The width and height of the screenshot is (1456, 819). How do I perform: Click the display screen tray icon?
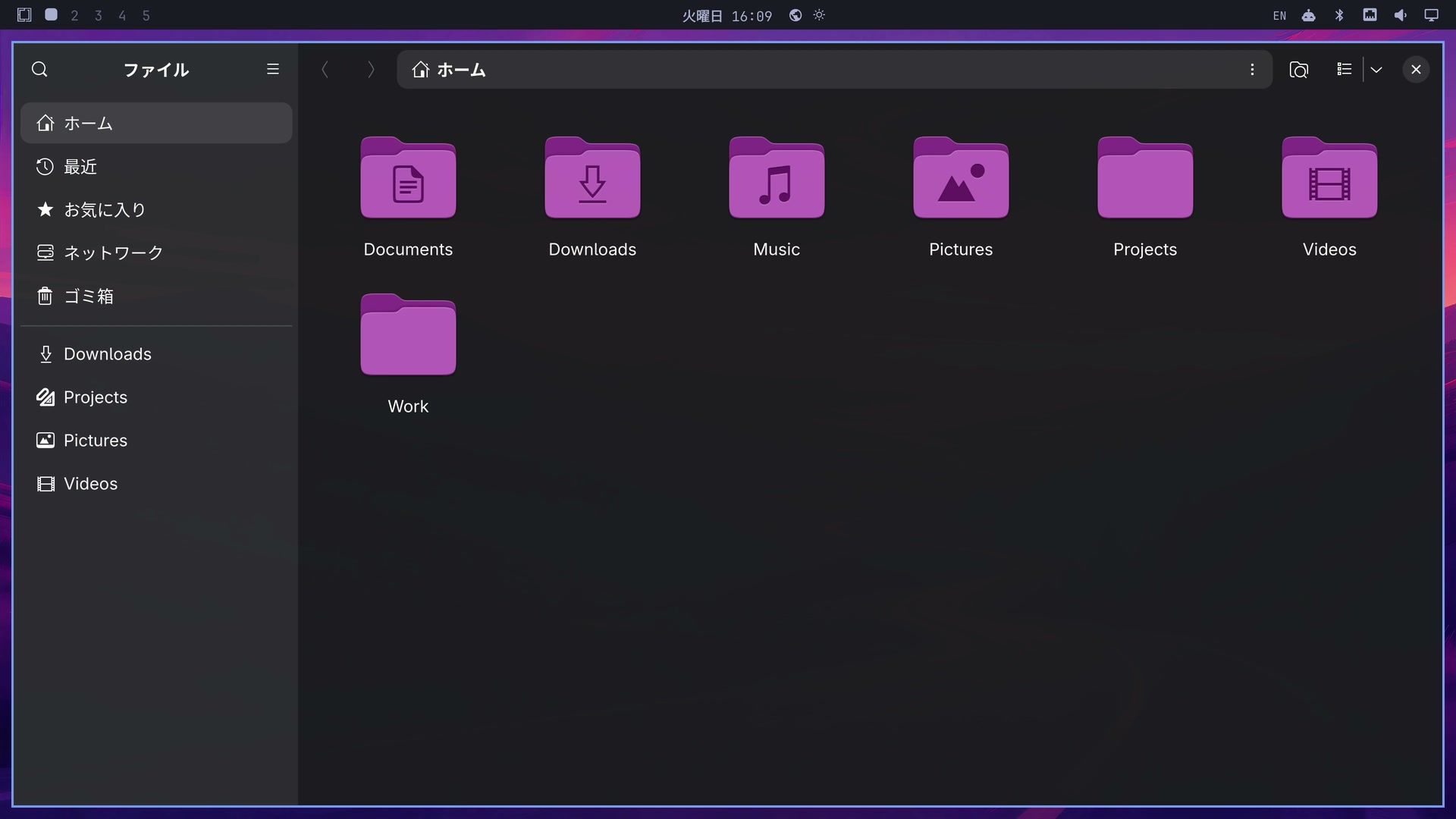[1431, 15]
